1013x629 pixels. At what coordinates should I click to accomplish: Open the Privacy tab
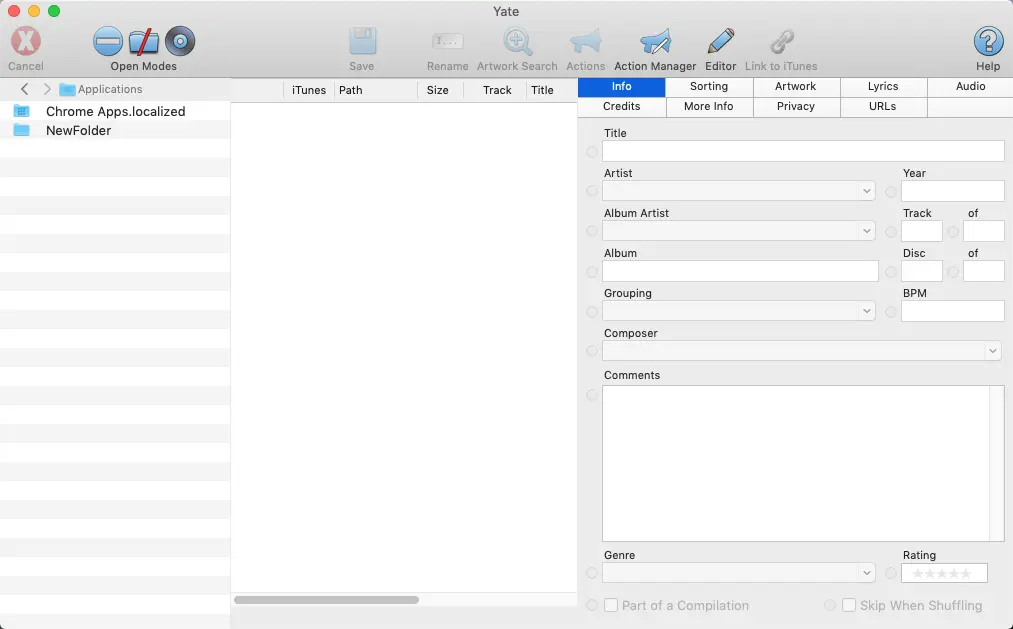coord(796,107)
